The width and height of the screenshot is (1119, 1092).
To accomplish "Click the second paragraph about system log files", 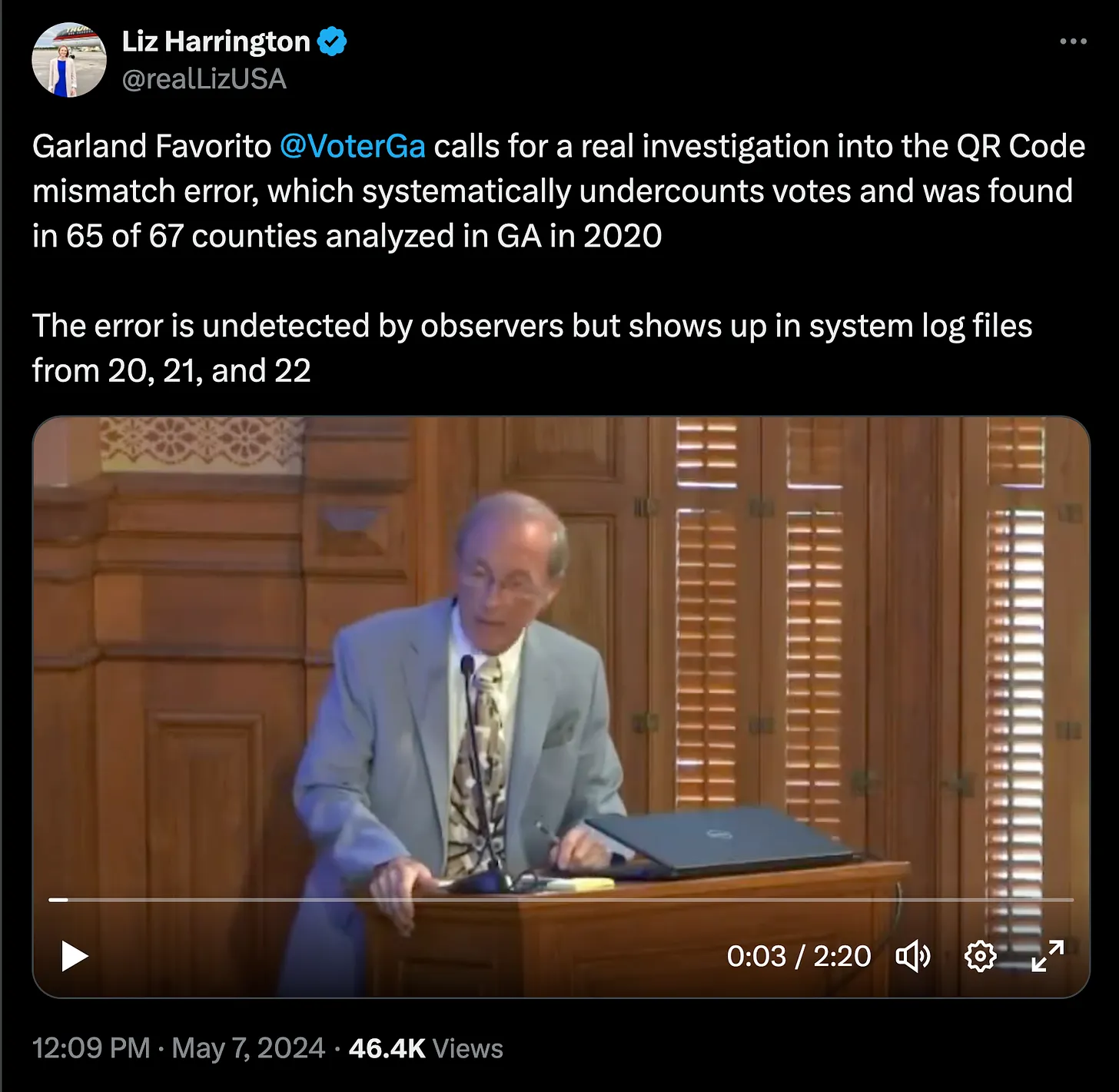I will point(532,348).
